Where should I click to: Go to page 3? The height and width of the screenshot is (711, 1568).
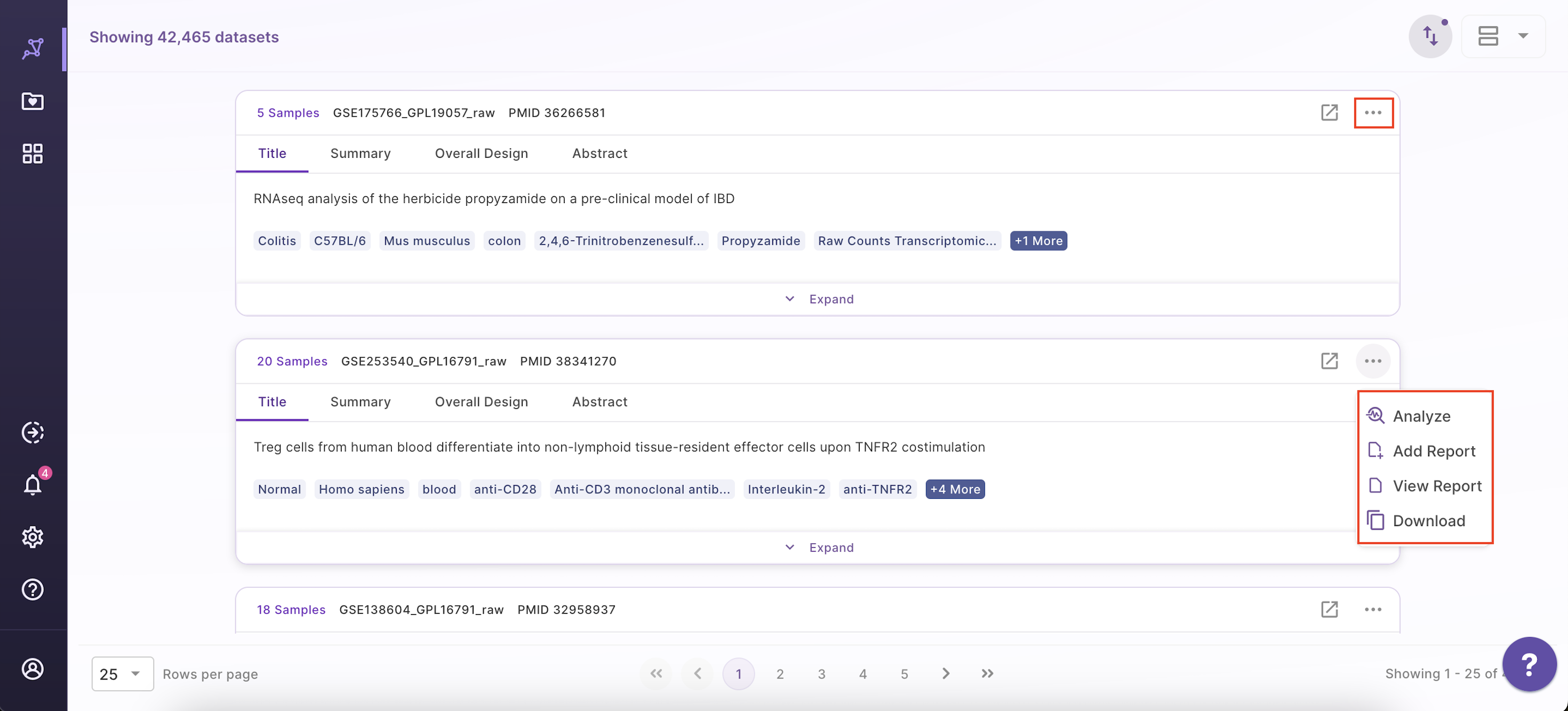click(x=821, y=673)
